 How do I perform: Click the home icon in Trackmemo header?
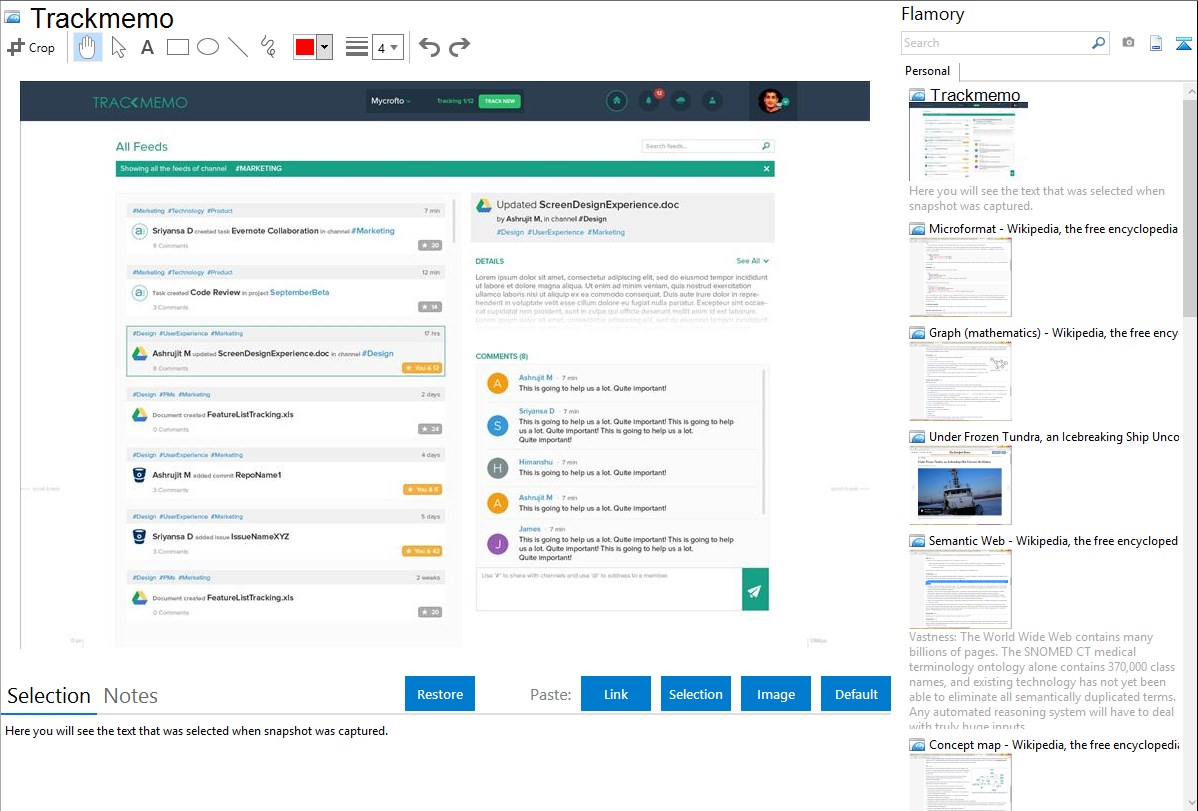tap(617, 101)
